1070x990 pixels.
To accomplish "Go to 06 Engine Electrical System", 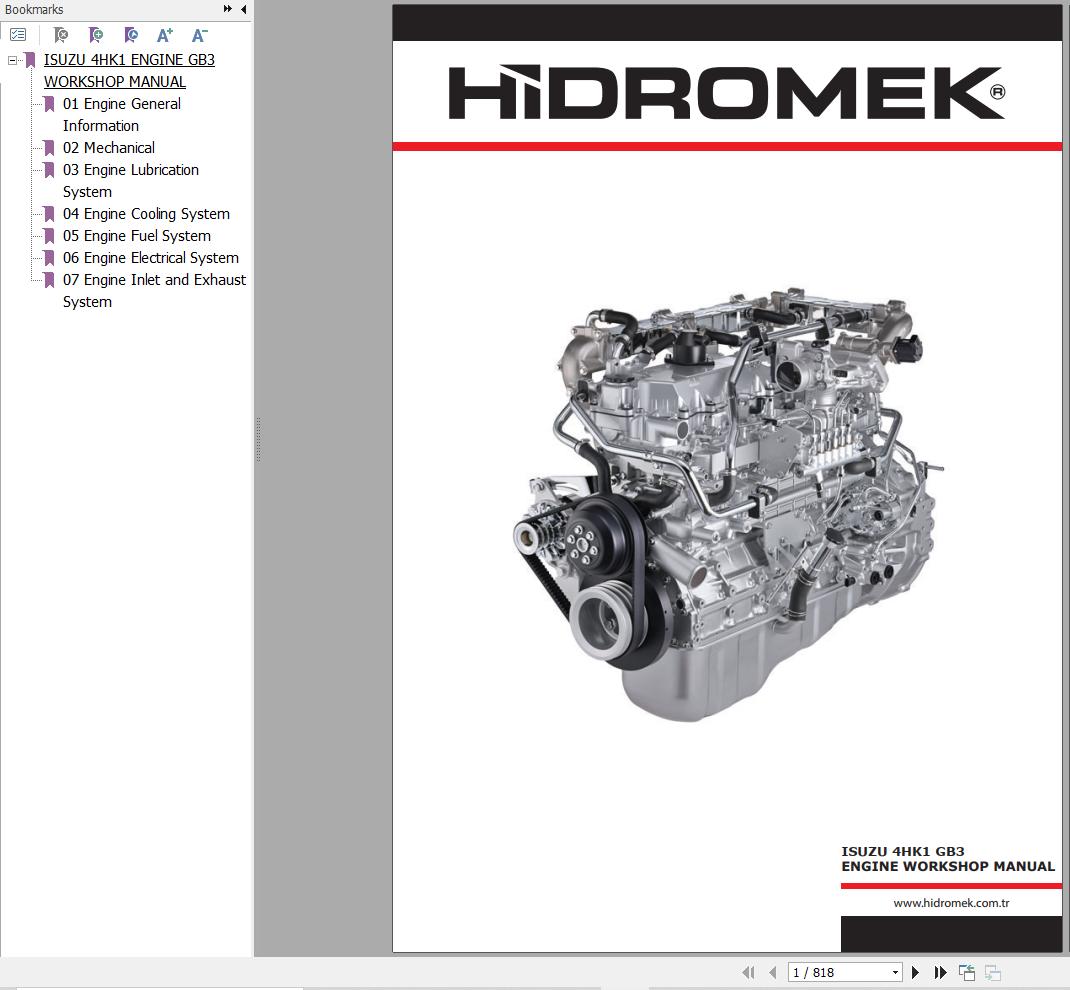I will pyautogui.click(x=151, y=258).
